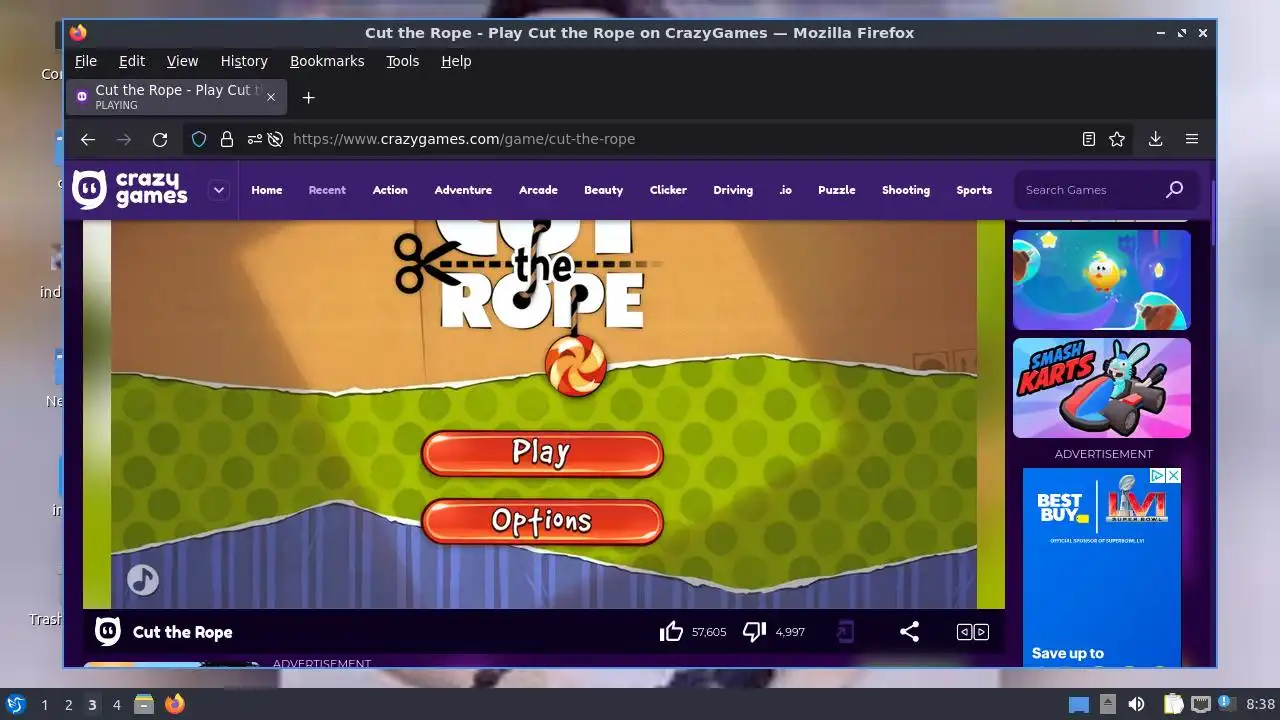Browse the .io games category
This screenshot has height=720, width=1280.
pos(785,190)
